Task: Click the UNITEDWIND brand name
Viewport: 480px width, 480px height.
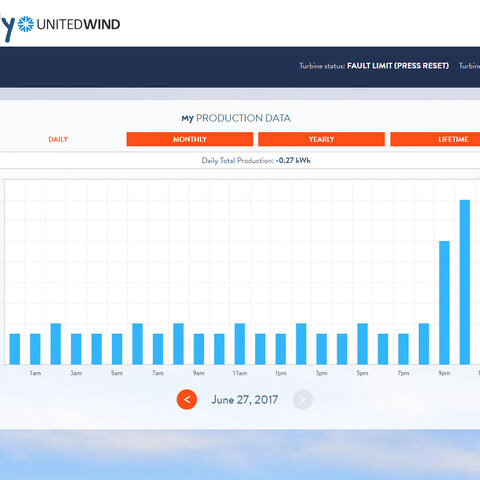Action: coord(78,24)
